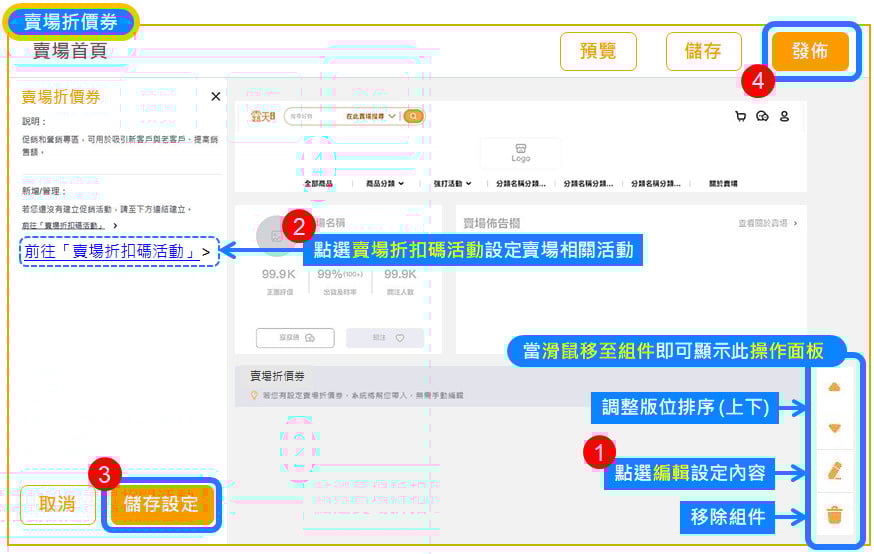
Task: Remove the component with the trash icon
Action: (835, 516)
